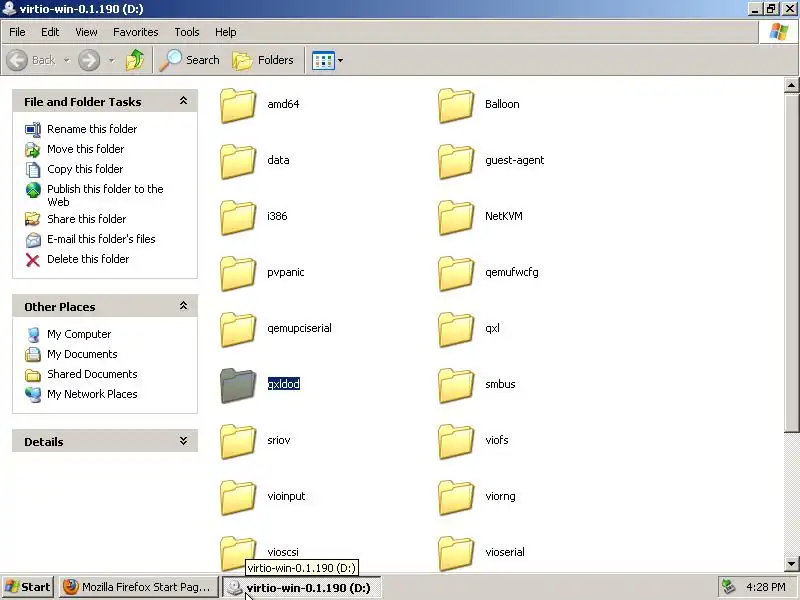Click the Views toolbar icon
The image size is (800, 600).
(323, 61)
